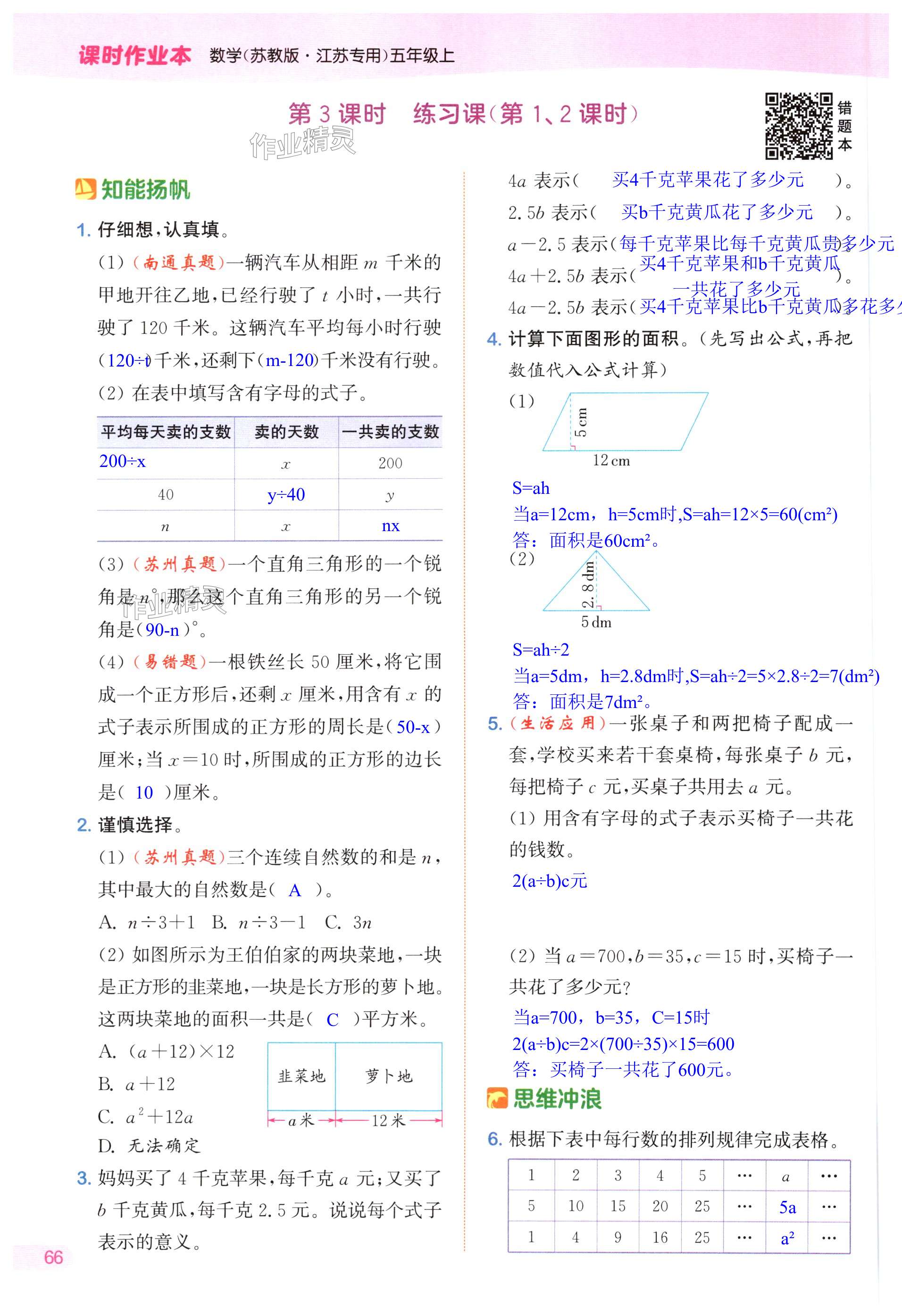Click the page number 66
902x1316 pixels.
pyautogui.click(x=53, y=1257)
